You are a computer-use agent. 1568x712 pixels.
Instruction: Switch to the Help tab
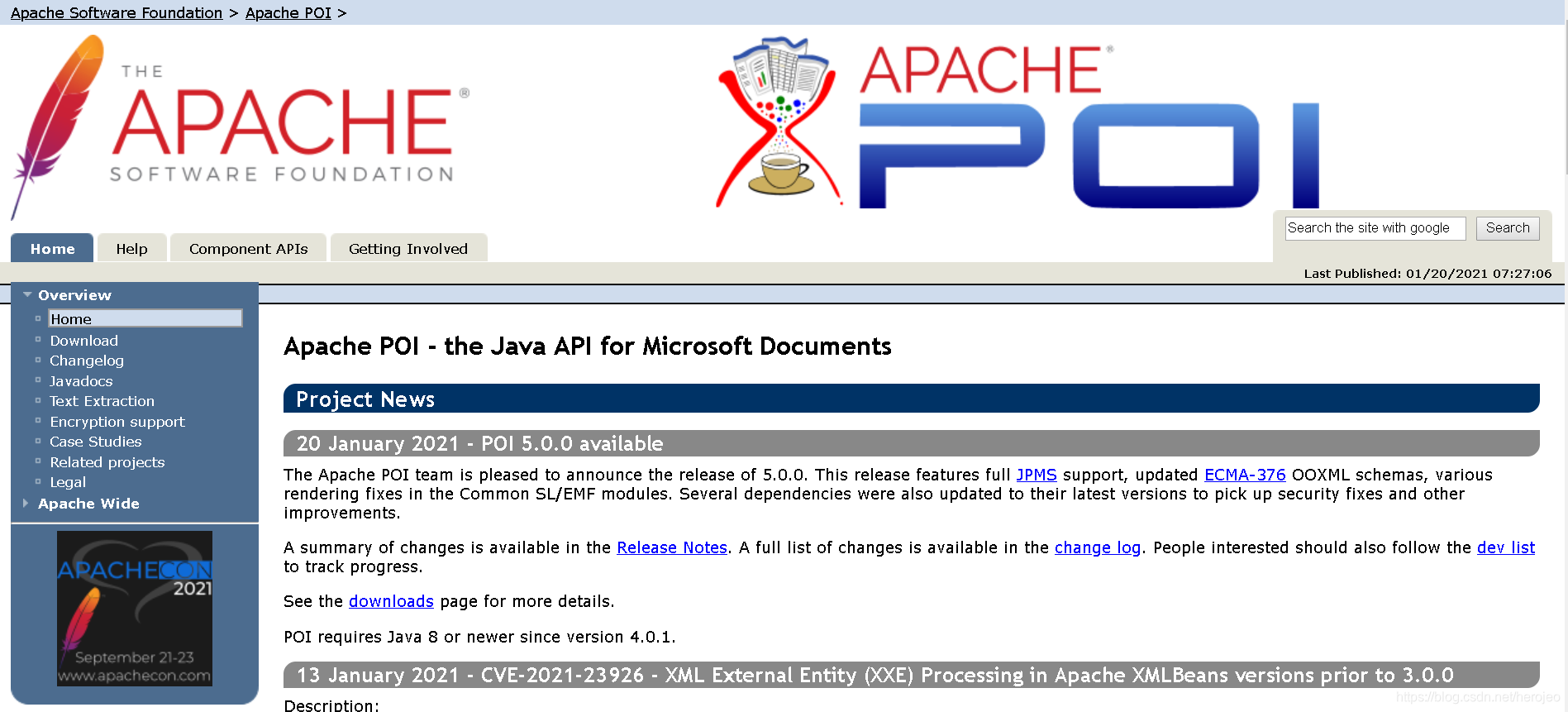pyautogui.click(x=132, y=248)
